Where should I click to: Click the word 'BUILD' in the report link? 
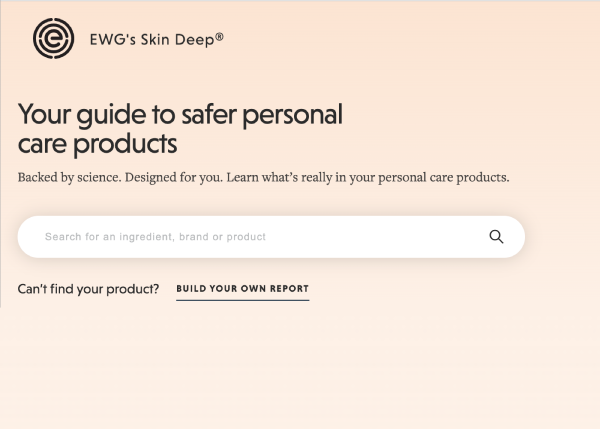click(x=192, y=289)
